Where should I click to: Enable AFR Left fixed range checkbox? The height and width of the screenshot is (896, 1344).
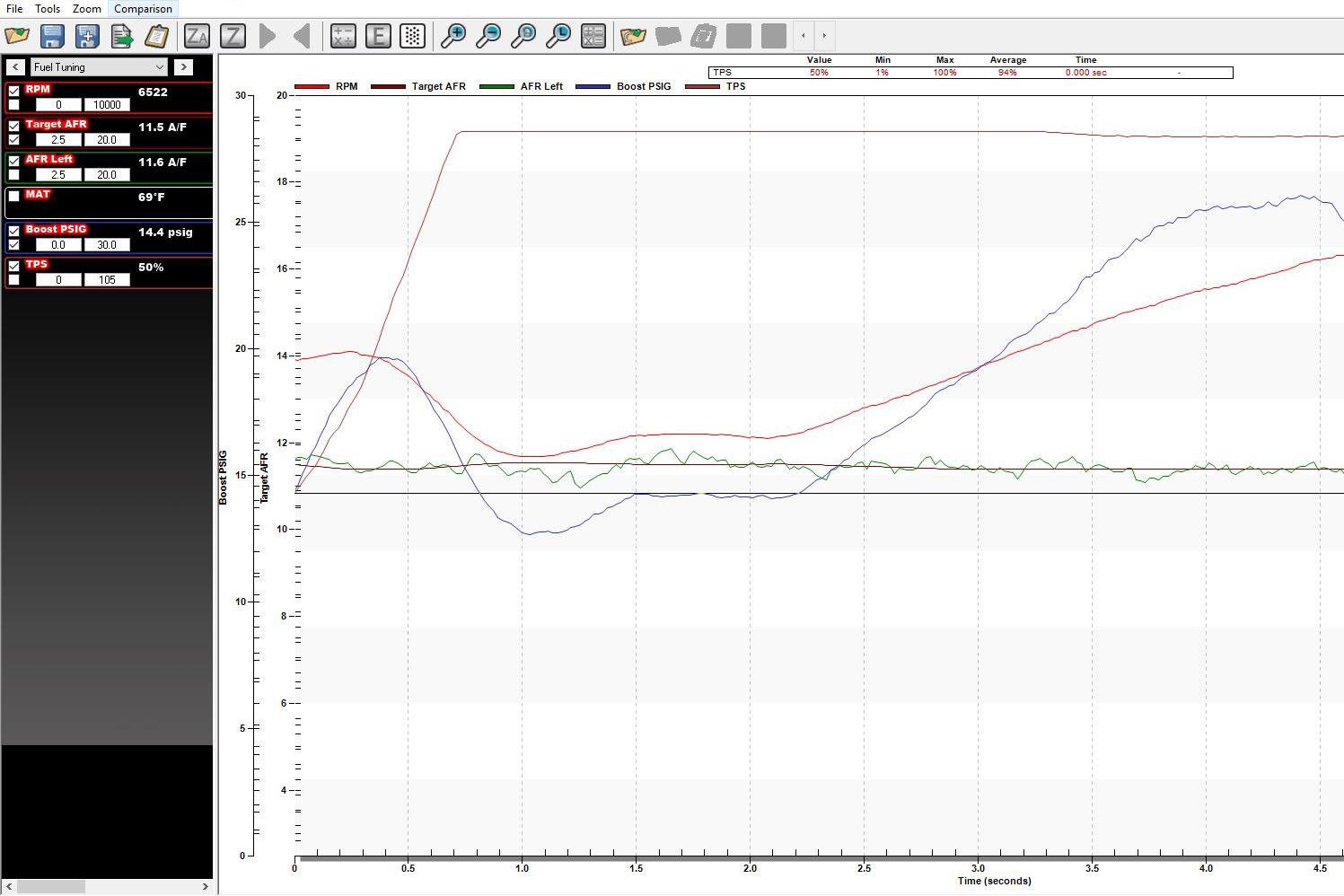(x=13, y=175)
